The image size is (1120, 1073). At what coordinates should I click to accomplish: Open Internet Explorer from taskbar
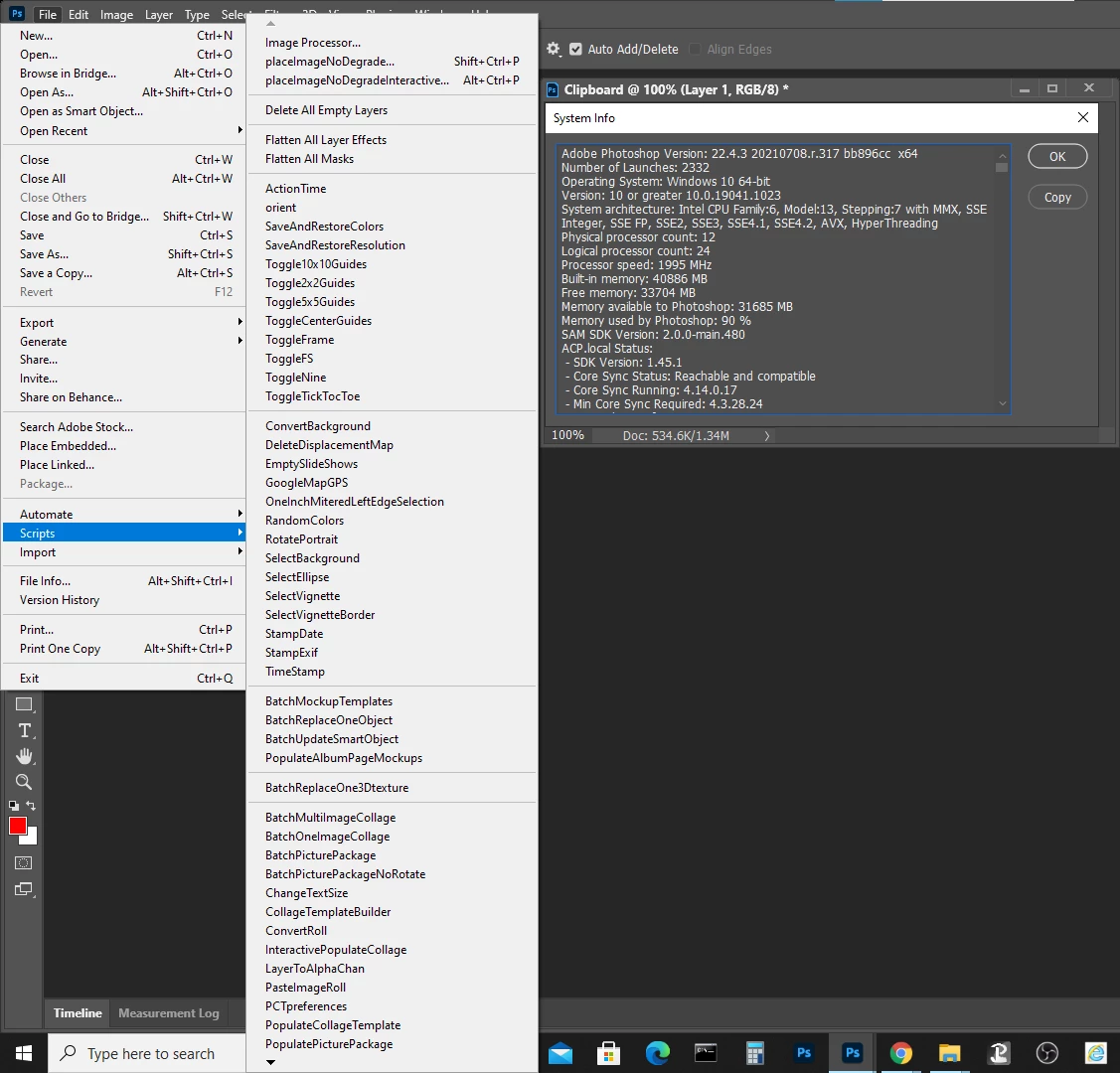click(x=1096, y=1053)
